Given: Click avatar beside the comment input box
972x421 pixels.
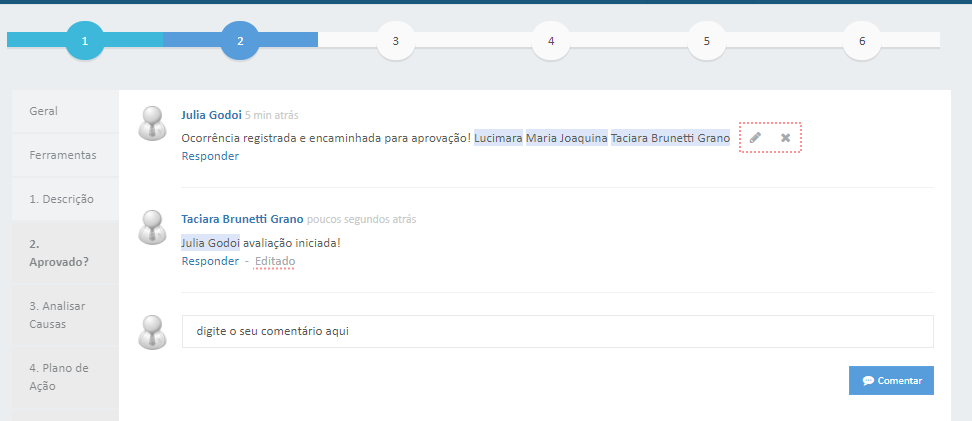Looking at the screenshot, I should (x=152, y=332).
